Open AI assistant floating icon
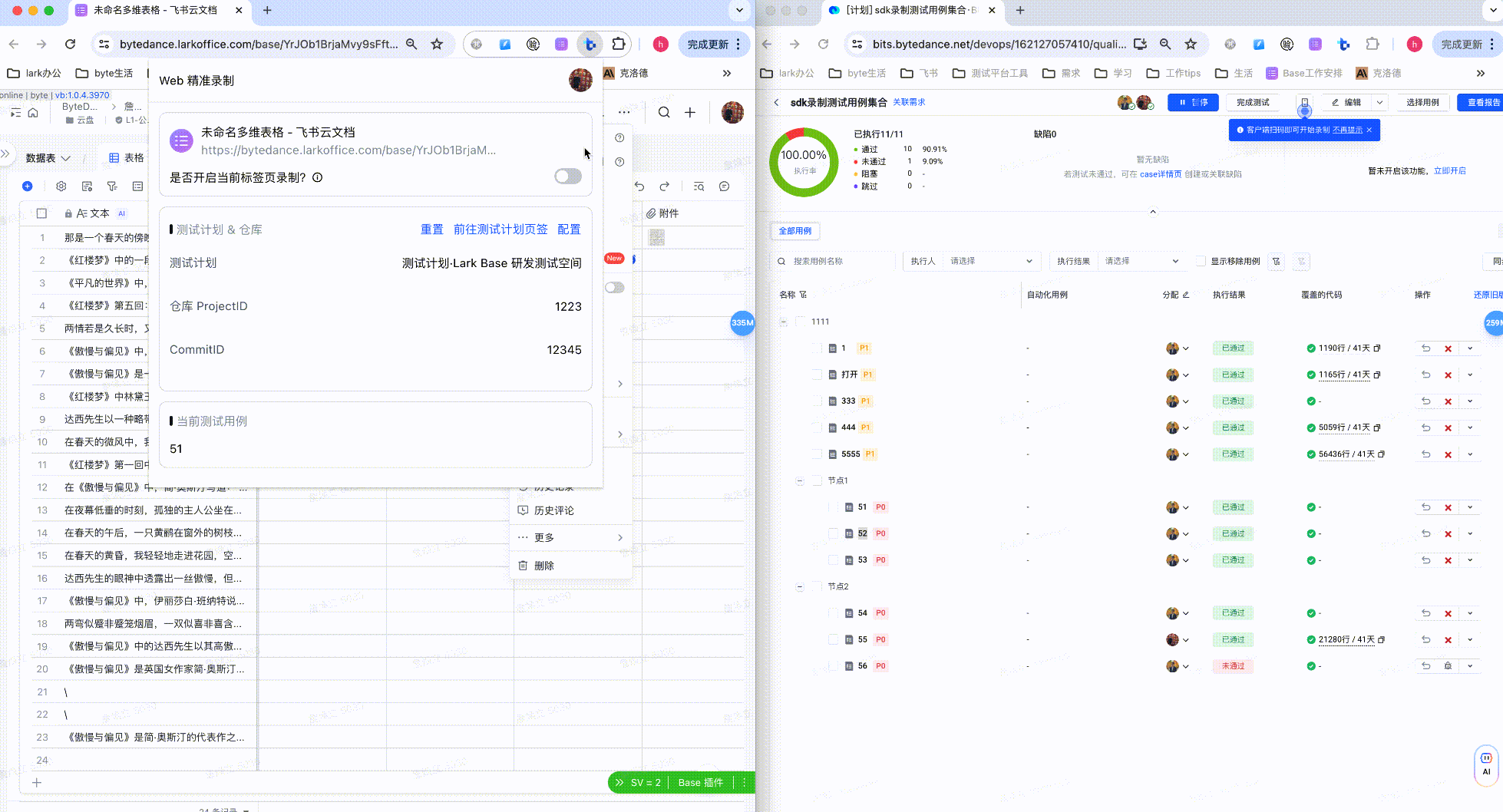This screenshot has width=1503, height=812. tap(1486, 764)
